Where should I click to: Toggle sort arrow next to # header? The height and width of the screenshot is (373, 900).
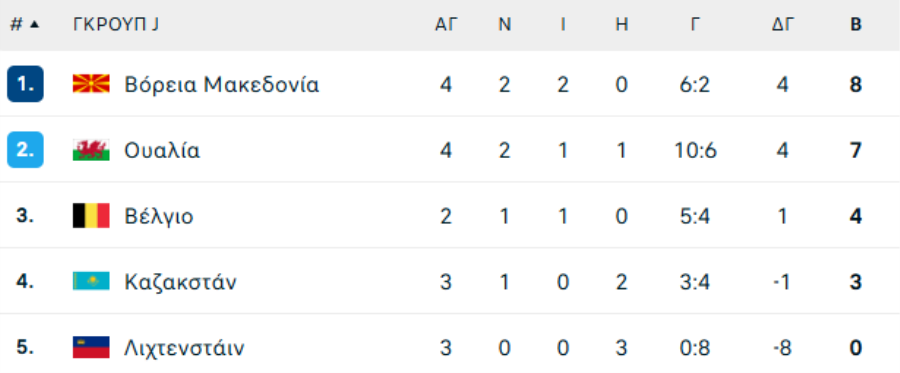pyautogui.click(x=34, y=24)
